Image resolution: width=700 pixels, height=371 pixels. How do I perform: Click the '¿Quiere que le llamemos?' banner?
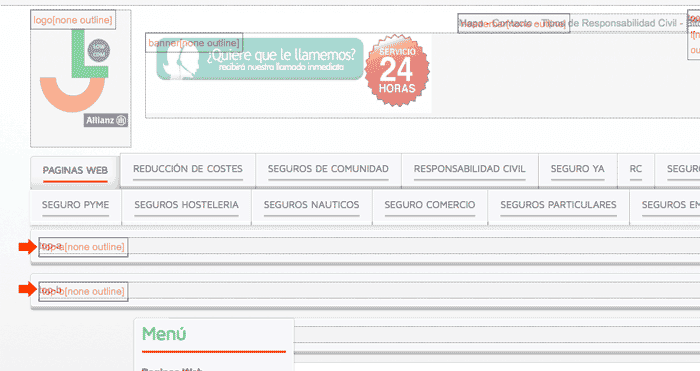[260, 59]
